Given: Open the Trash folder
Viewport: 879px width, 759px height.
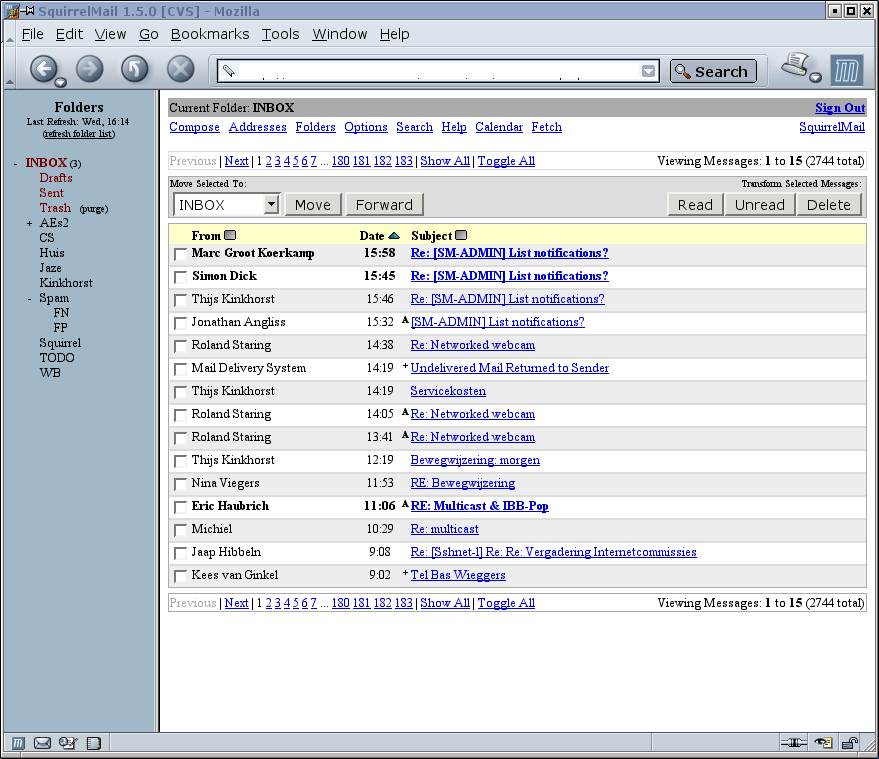Looking at the screenshot, I should 55,208.
